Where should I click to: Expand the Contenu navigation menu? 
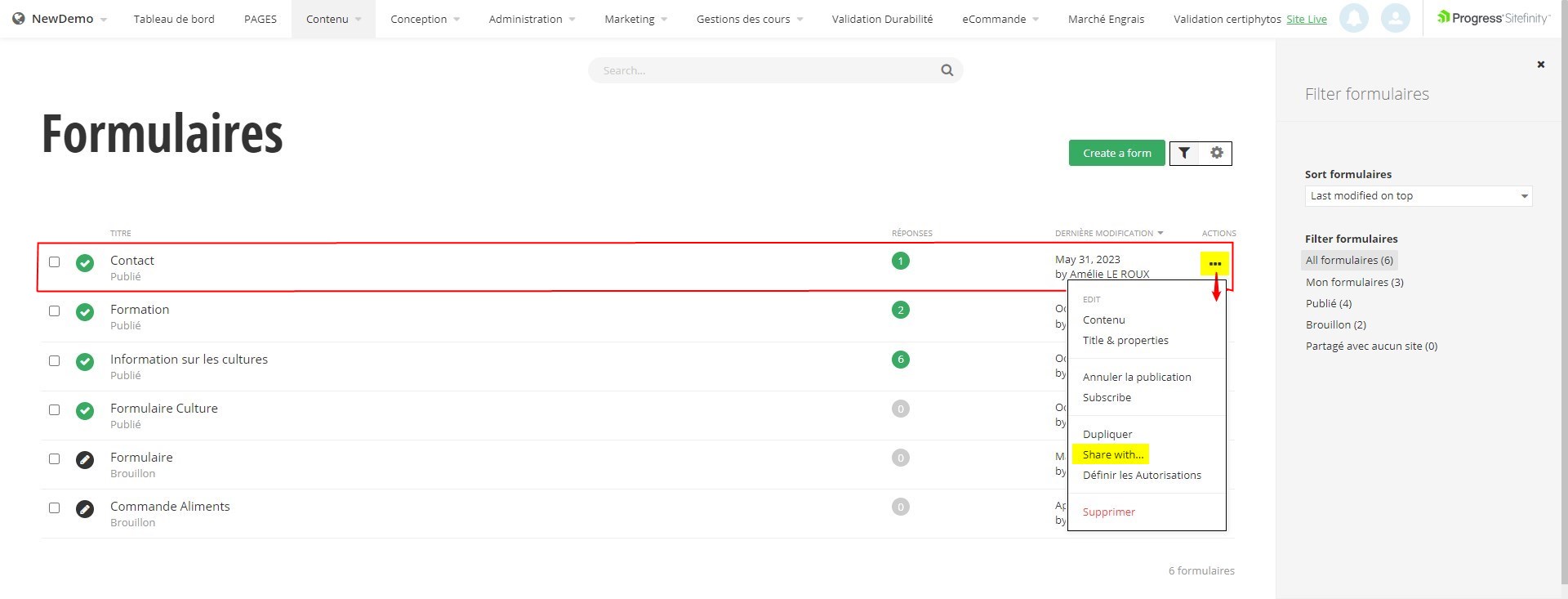click(333, 19)
